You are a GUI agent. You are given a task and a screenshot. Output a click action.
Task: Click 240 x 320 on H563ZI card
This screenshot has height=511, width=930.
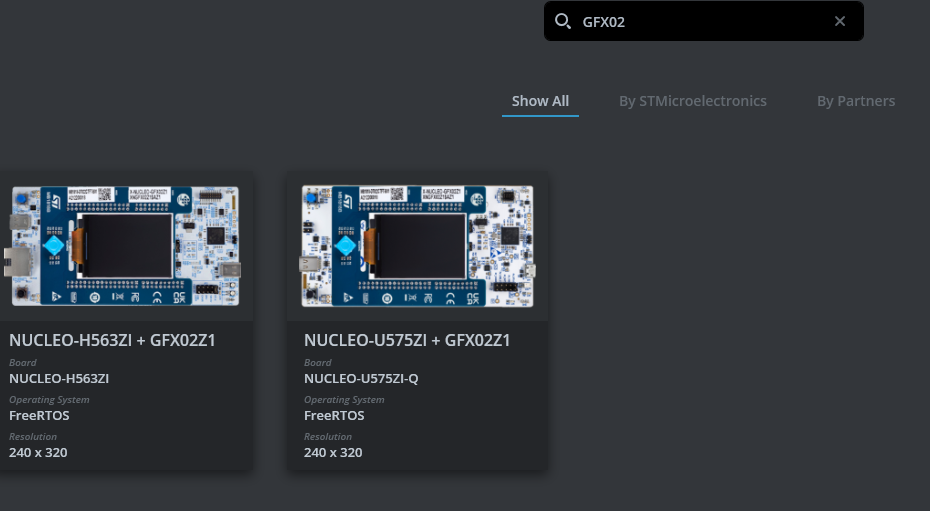click(x=38, y=453)
